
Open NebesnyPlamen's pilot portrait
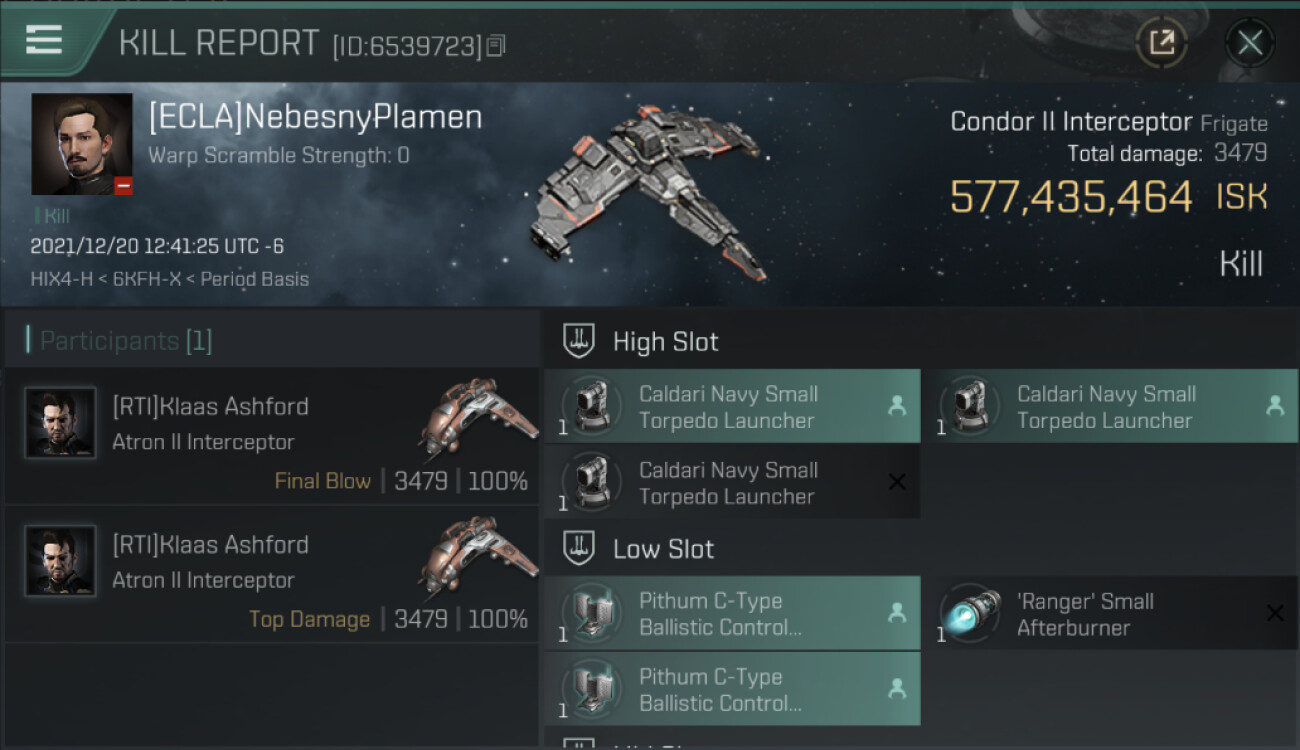(x=82, y=143)
